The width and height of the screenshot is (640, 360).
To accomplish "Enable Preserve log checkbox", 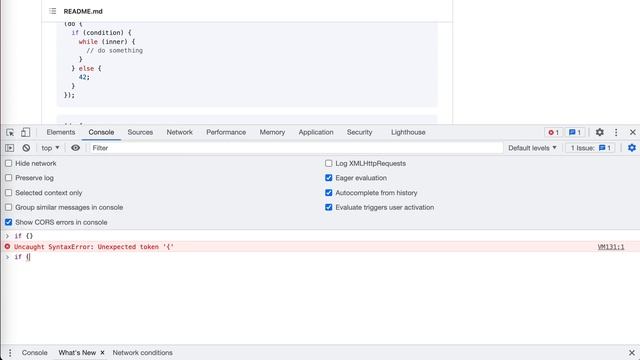I will [9, 178].
